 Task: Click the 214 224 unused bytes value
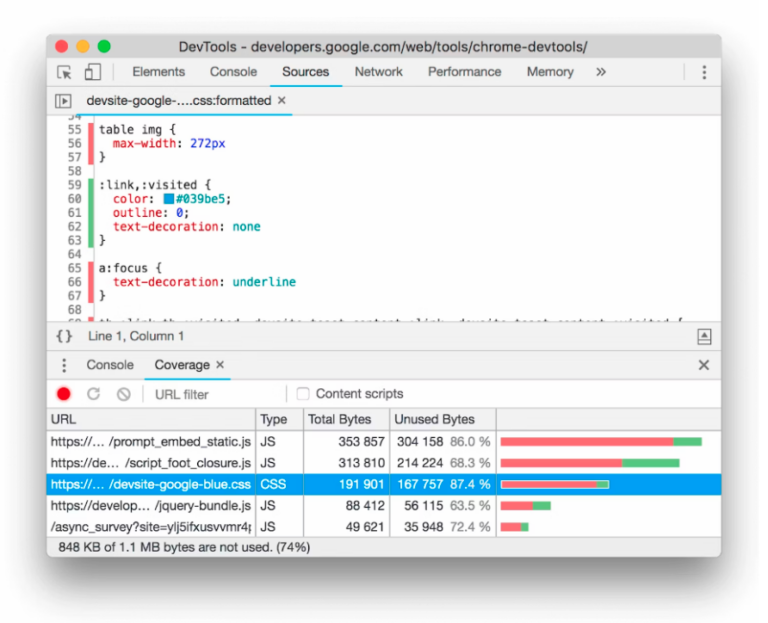[x=420, y=463]
